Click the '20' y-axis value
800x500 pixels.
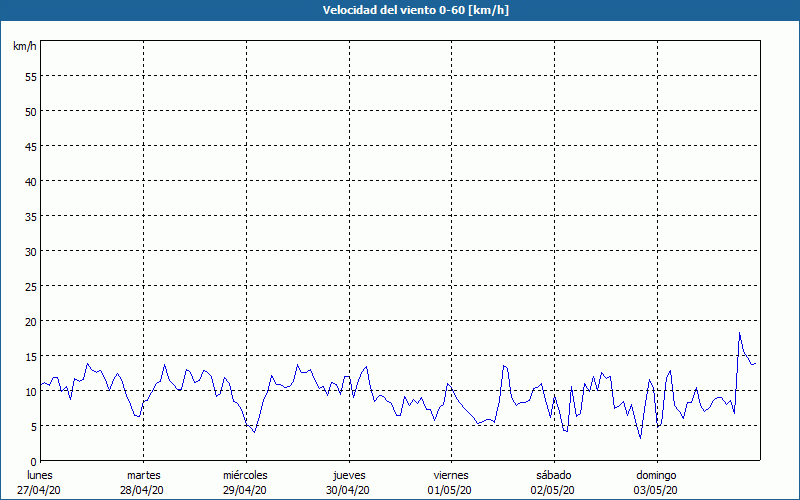pos(31,321)
